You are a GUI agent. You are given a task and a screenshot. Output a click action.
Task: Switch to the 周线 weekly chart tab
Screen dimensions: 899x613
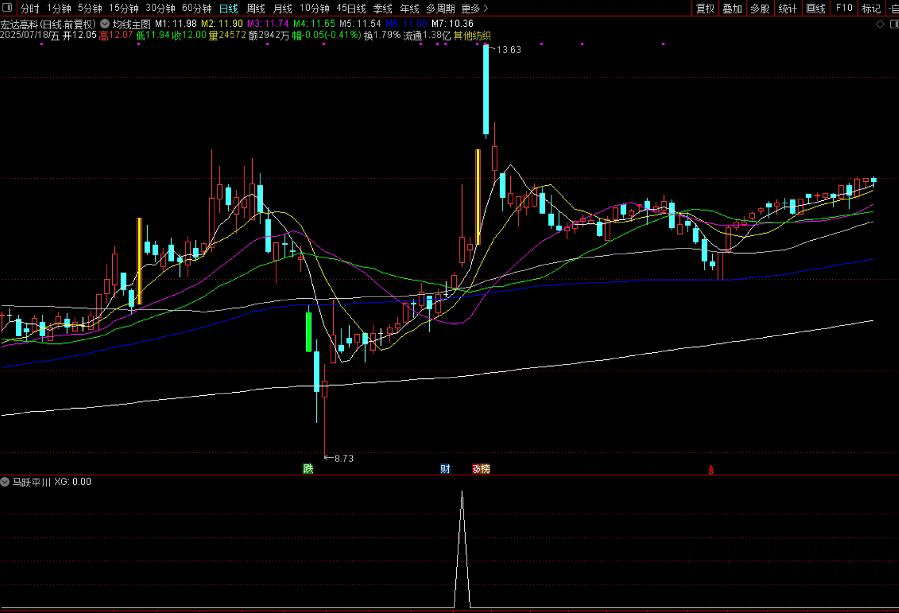coord(257,8)
